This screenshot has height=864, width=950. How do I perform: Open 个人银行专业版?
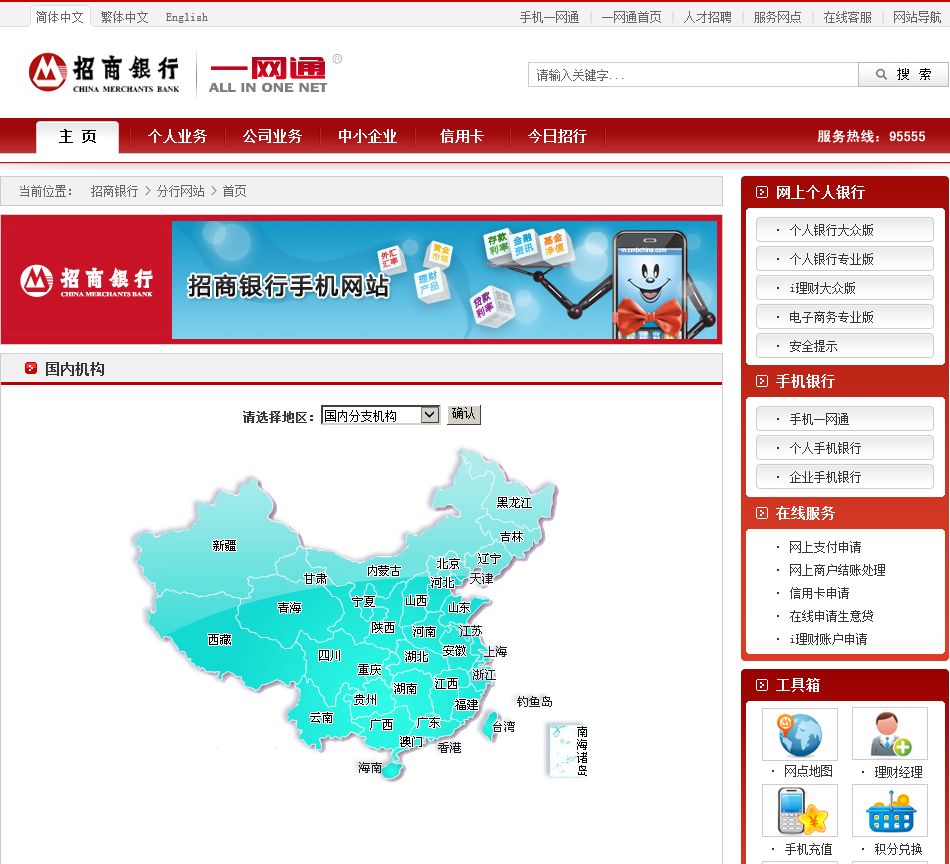tap(845, 259)
